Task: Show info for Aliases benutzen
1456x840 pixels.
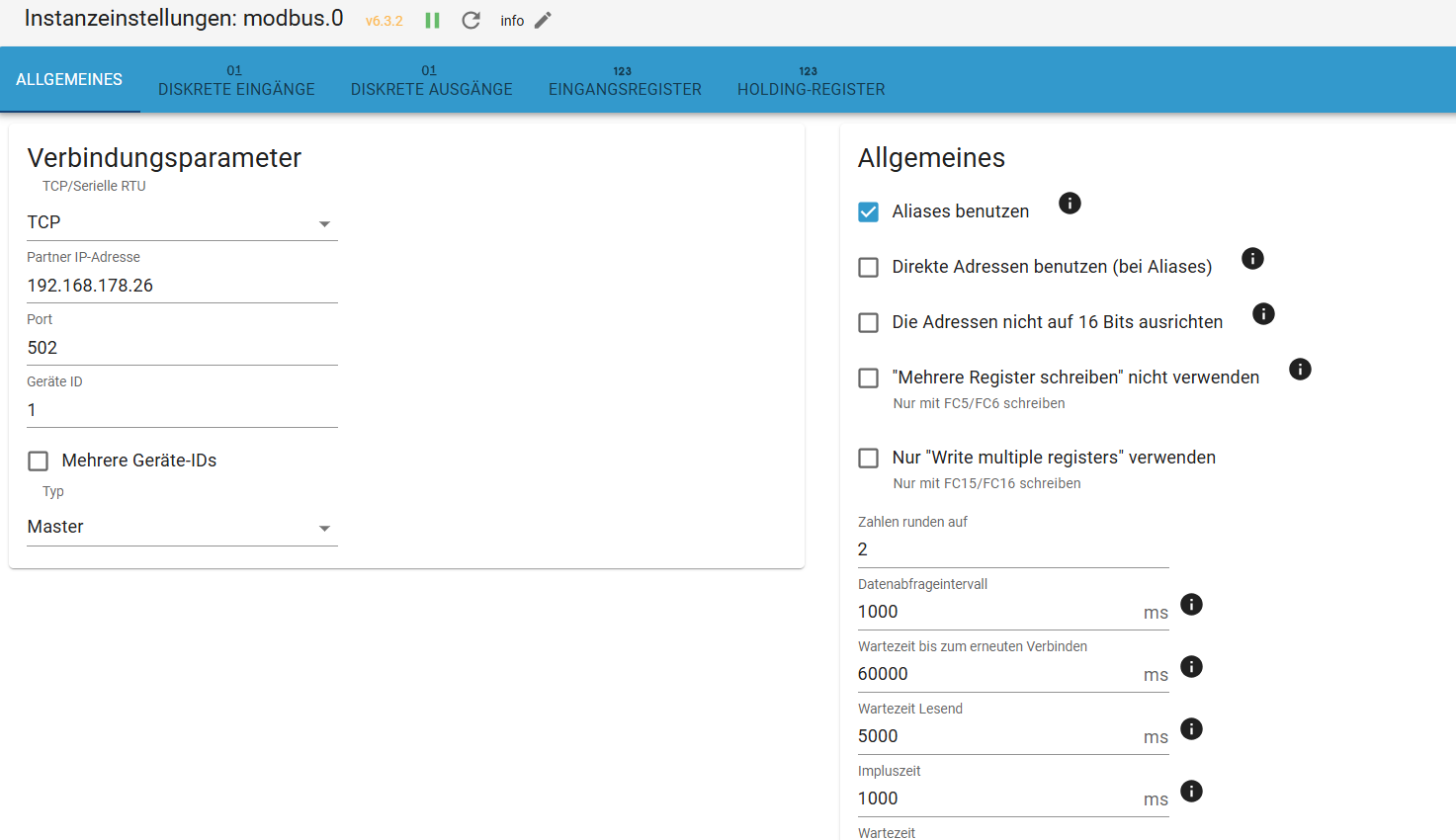Action: 1070,203
